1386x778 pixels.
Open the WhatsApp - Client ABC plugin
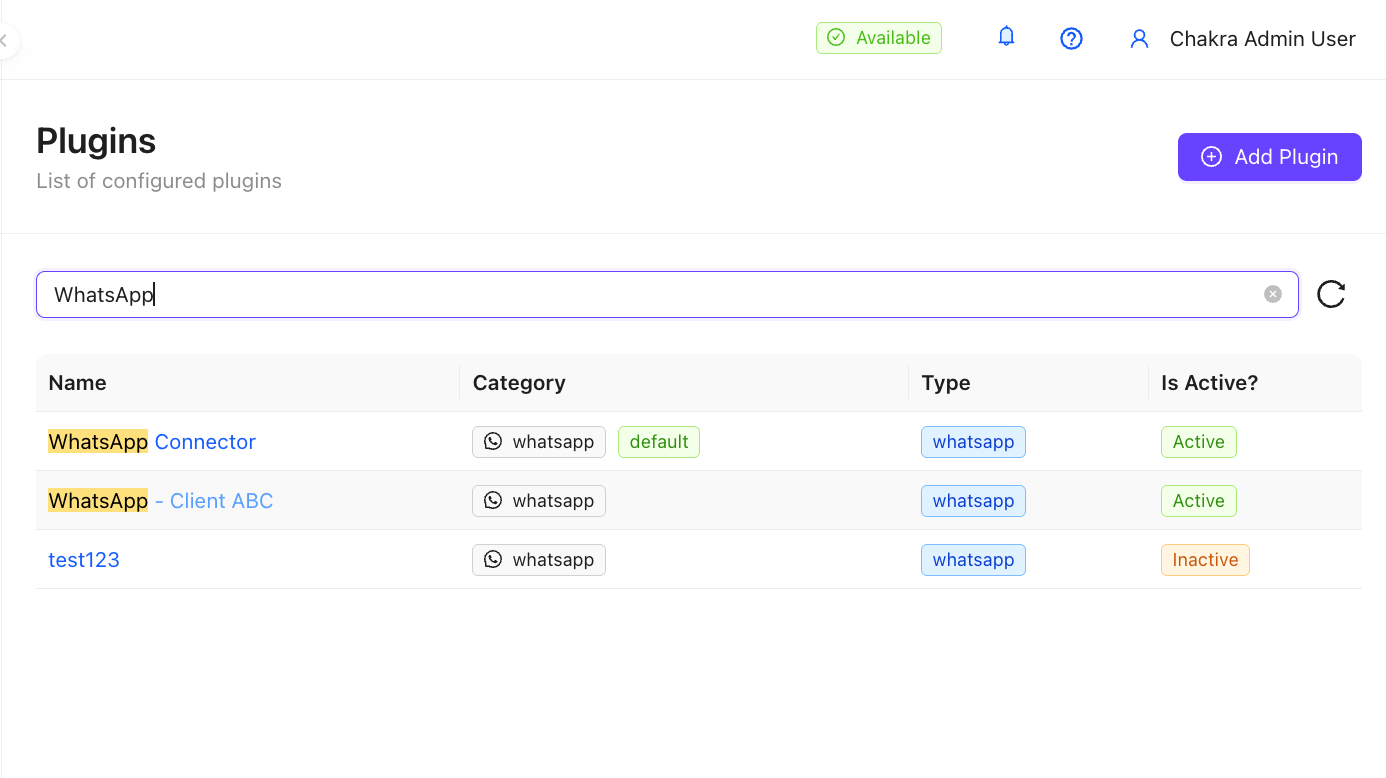[x=160, y=500]
